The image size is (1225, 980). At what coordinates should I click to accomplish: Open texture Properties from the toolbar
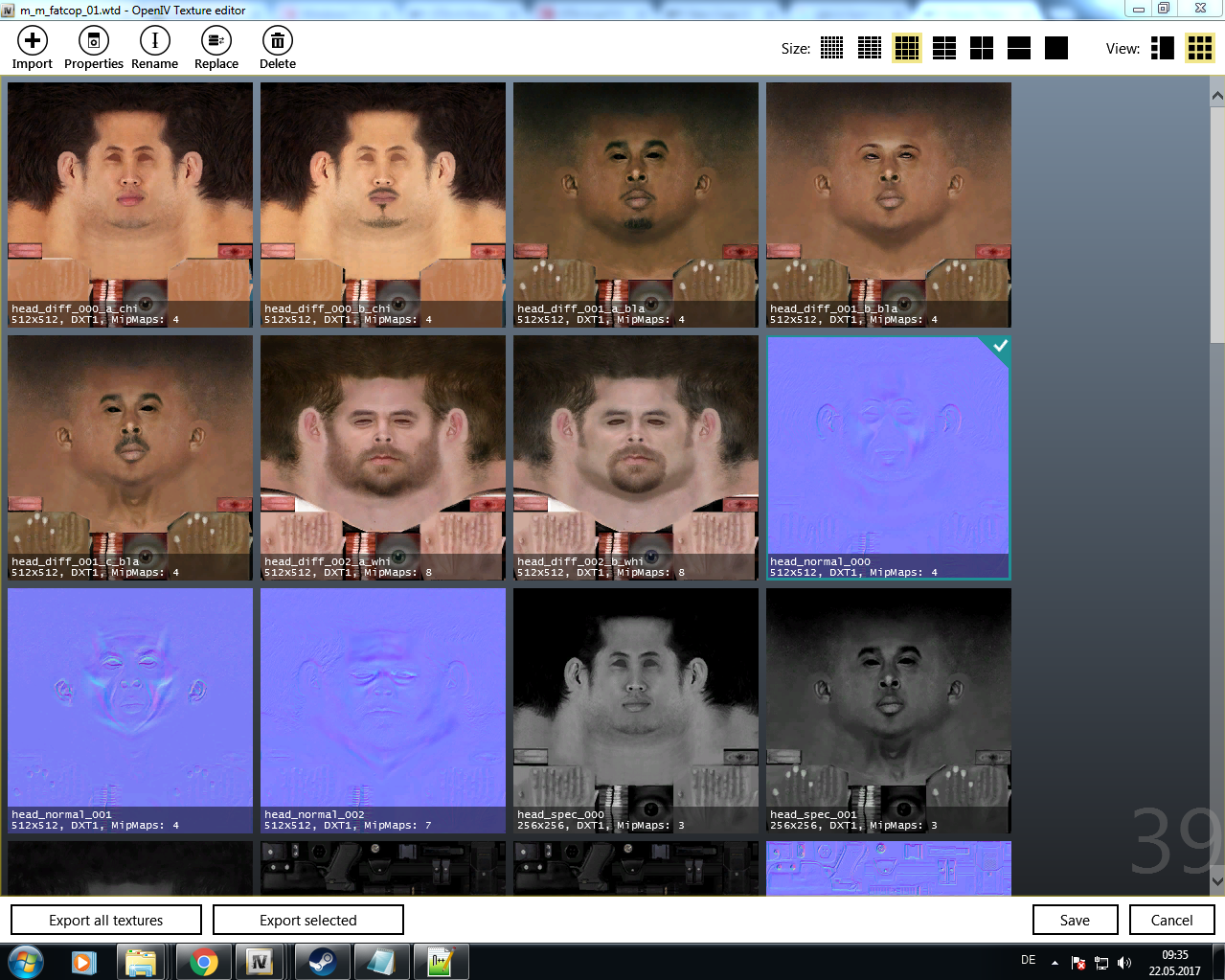coord(94,40)
